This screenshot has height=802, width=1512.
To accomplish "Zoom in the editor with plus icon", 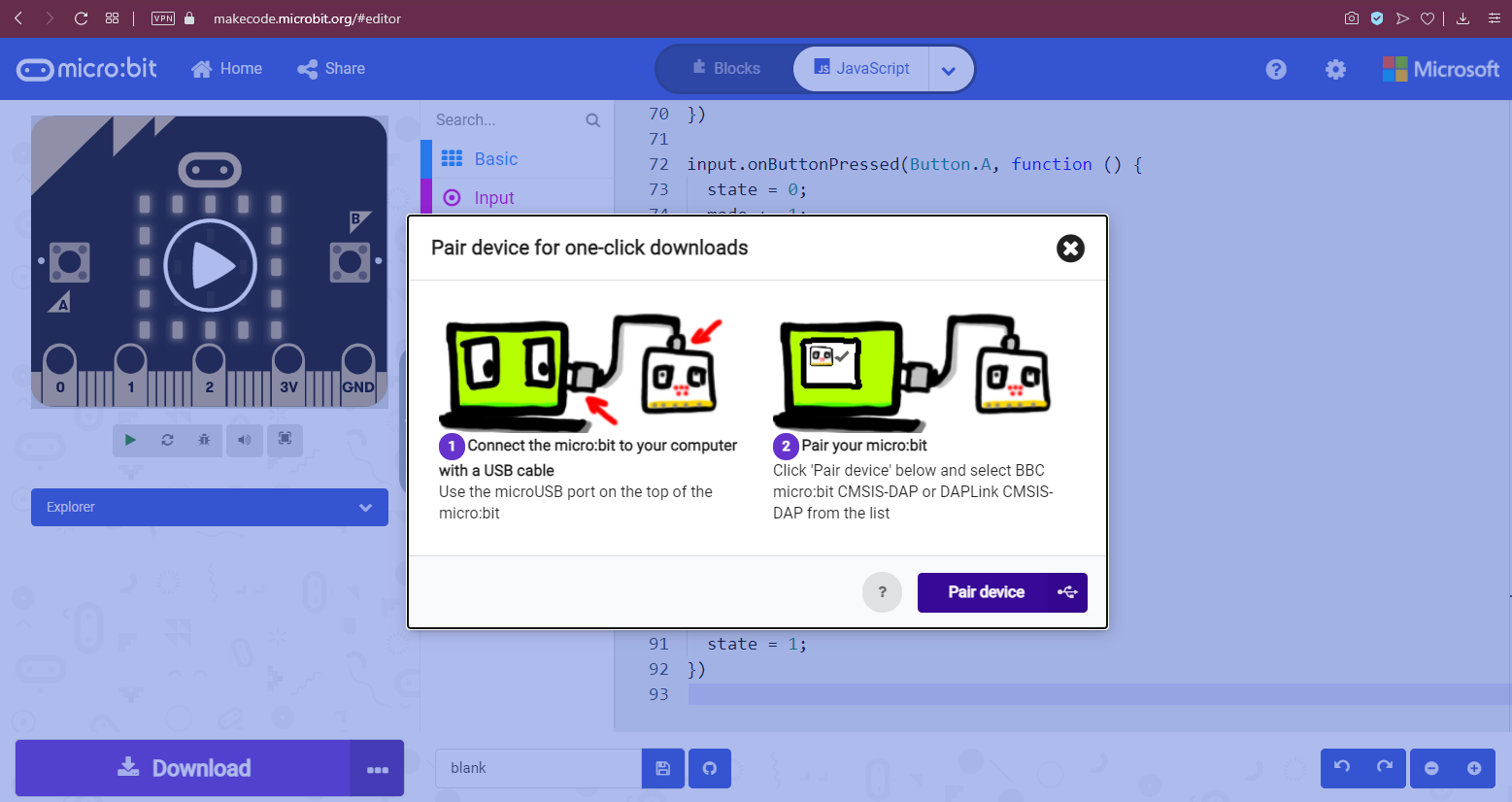I will pyautogui.click(x=1474, y=768).
